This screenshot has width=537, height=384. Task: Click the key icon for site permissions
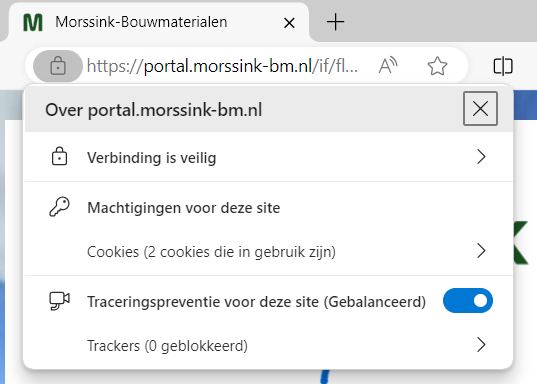(59, 207)
